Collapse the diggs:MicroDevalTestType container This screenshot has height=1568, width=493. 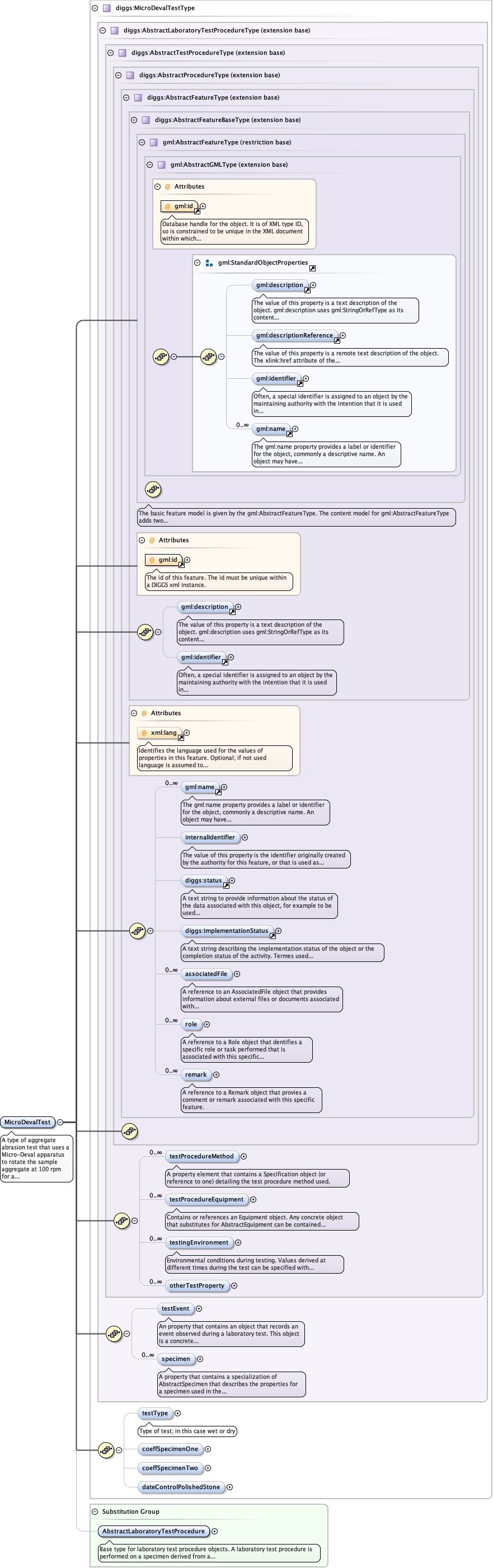pyautogui.click(x=95, y=8)
